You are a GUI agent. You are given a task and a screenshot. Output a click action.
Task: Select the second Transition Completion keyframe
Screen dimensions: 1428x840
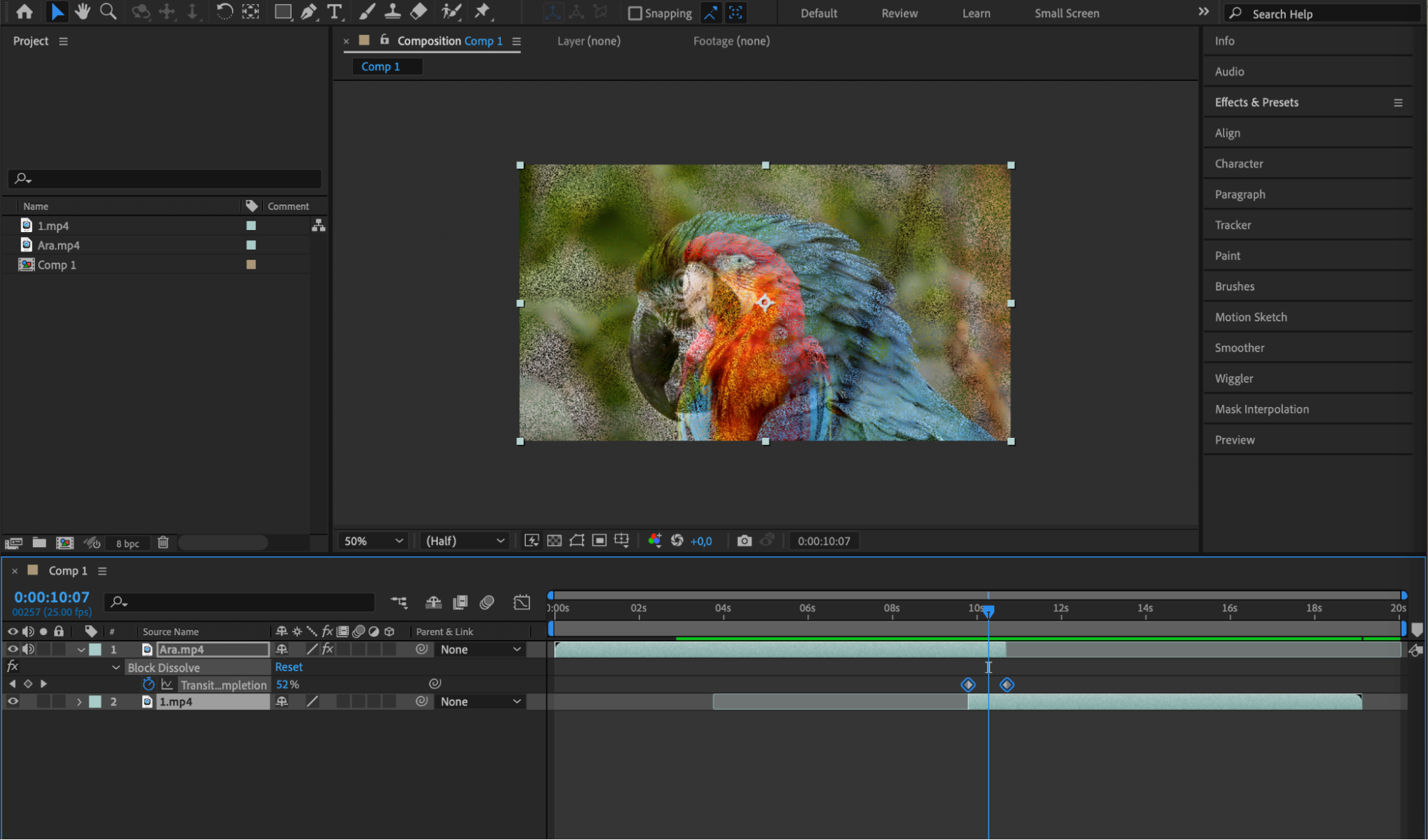tap(1007, 685)
